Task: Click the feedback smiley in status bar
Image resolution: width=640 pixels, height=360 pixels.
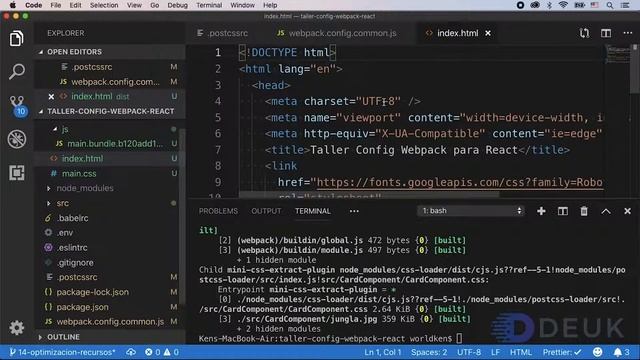Action: [598, 352]
